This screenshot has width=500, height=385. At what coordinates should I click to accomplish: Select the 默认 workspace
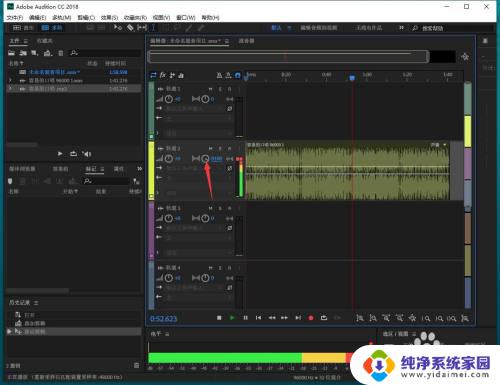[276, 28]
